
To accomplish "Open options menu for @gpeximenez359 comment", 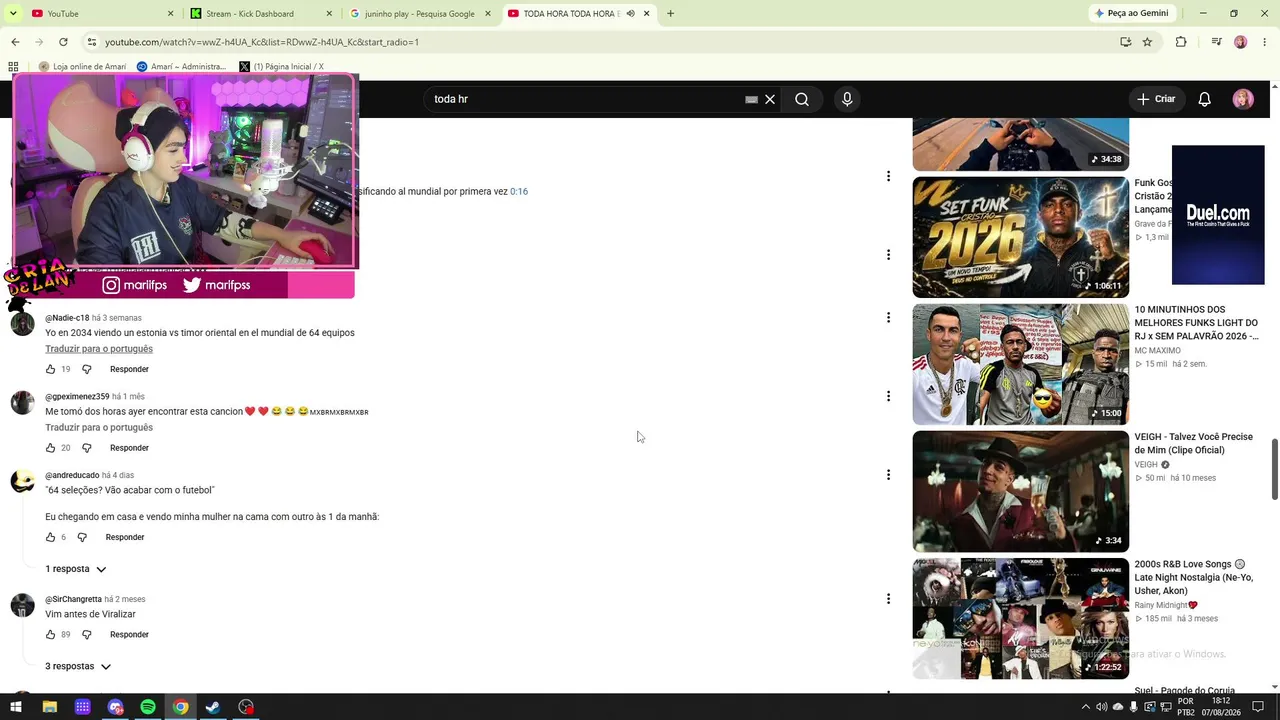I will click(x=888, y=397).
